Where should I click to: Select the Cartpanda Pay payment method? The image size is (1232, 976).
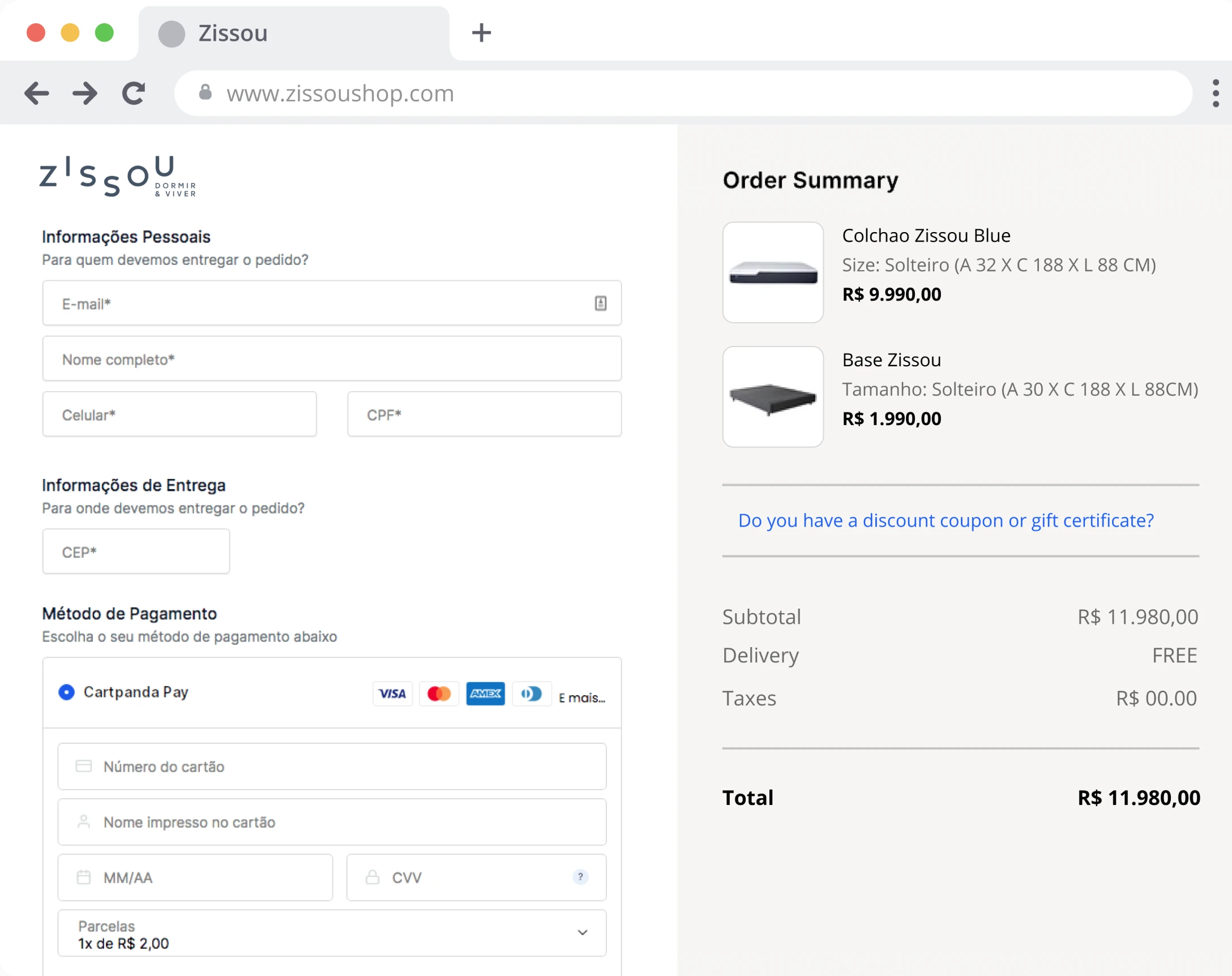[x=66, y=692]
